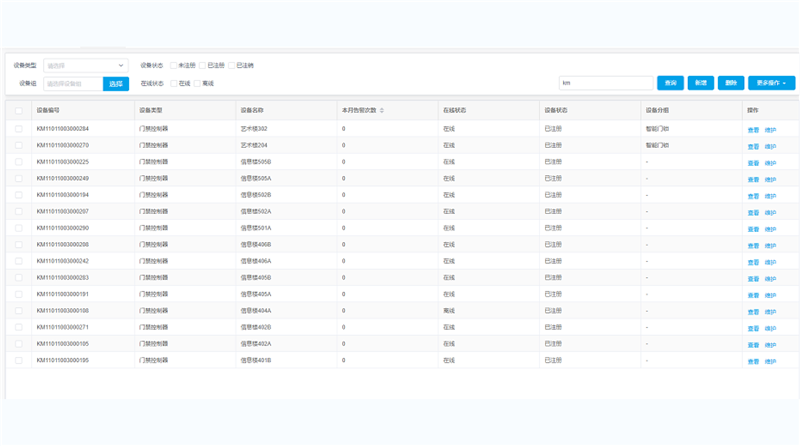Focus the search box containing km
The height and width of the screenshot is (446, 800).
point(606,83)
